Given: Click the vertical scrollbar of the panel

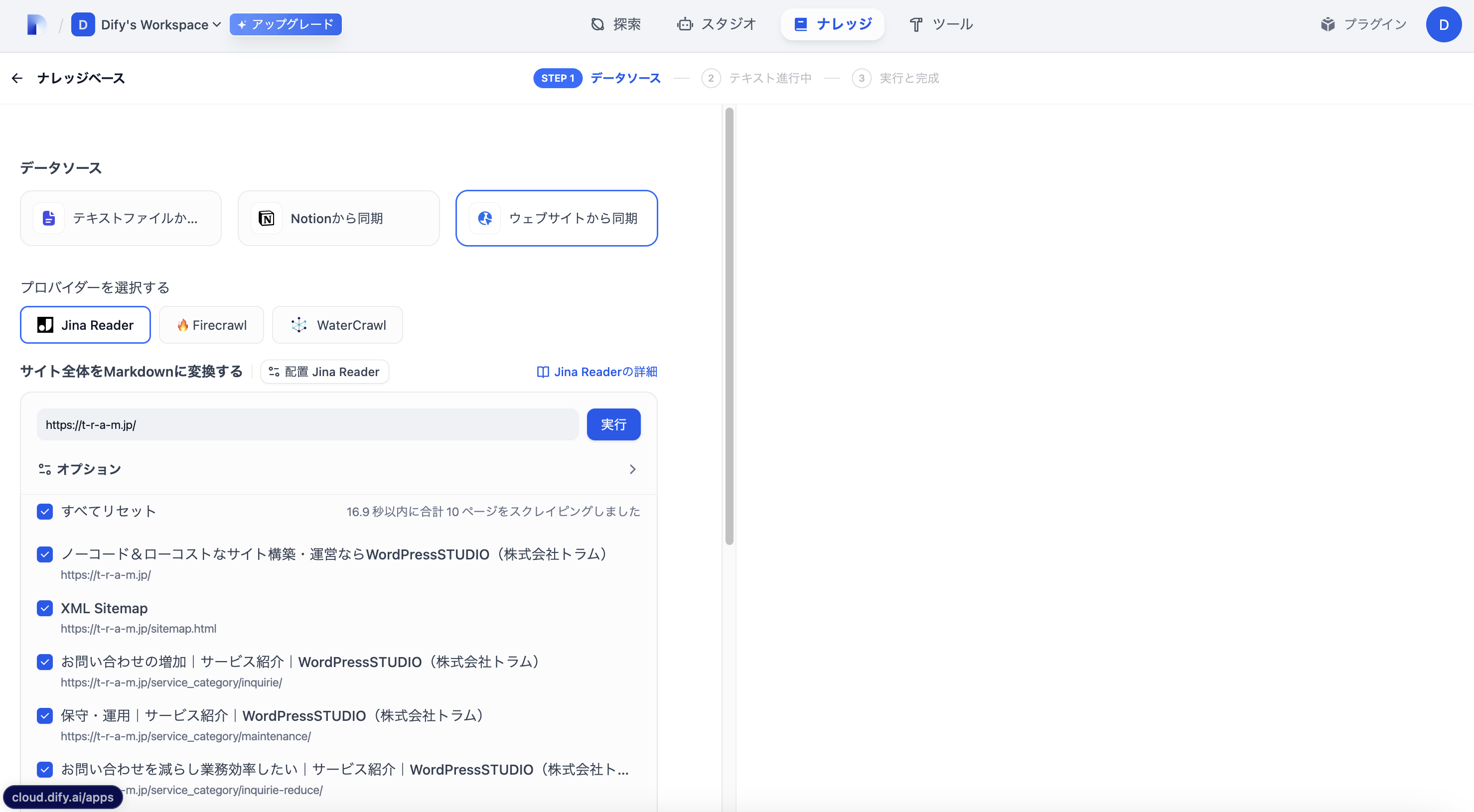Looking at the screenshot, I should pyautogui.click(x=729, y=326).
